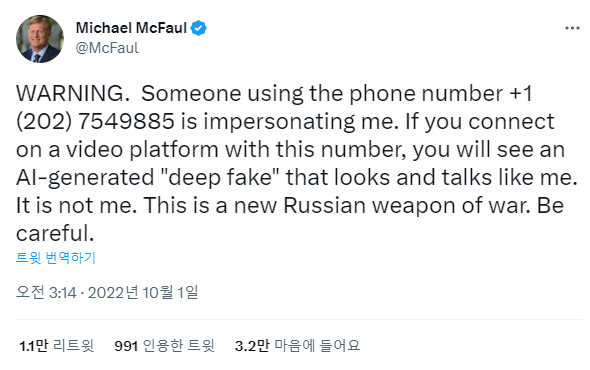Image resolution: width=590 pixels, height=370 pixels.
Task: Click the 리트윗 label
Action: [73, 346]
